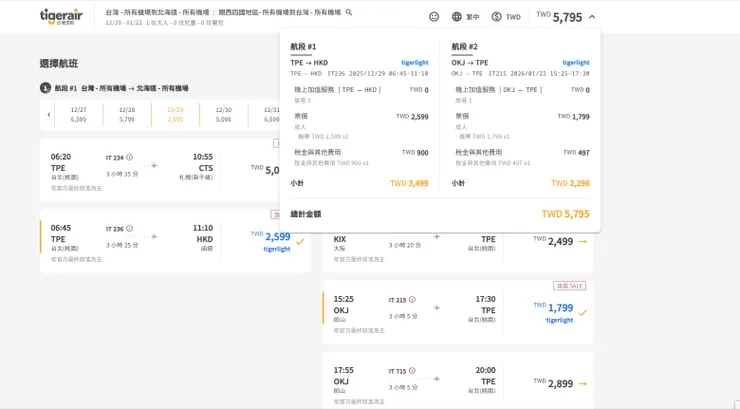Click TWD 497 taxes amount
Viewport: 740px width, 409px height.
[x=576, y=152]
